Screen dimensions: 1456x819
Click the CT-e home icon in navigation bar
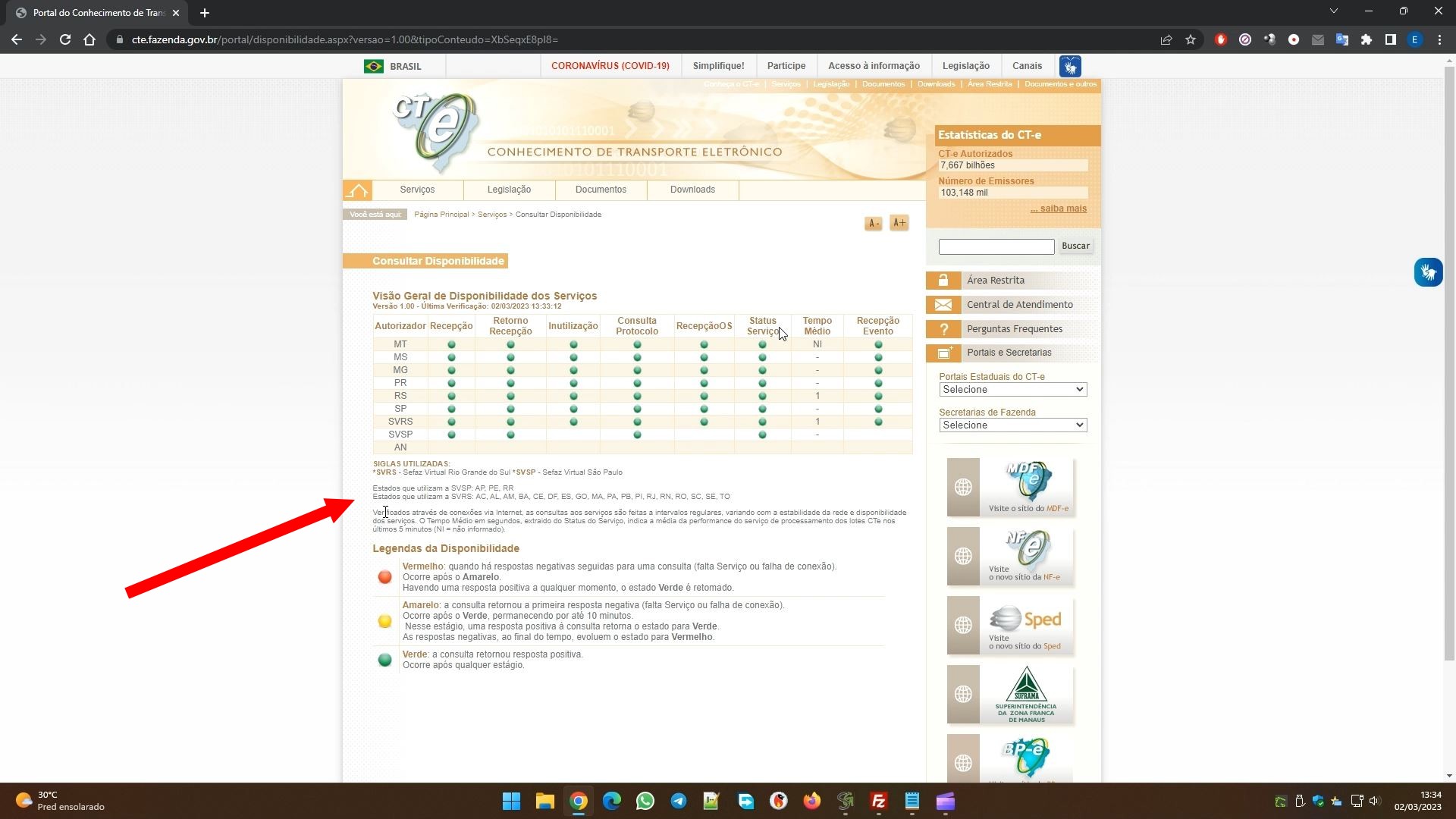click(357, 190)
